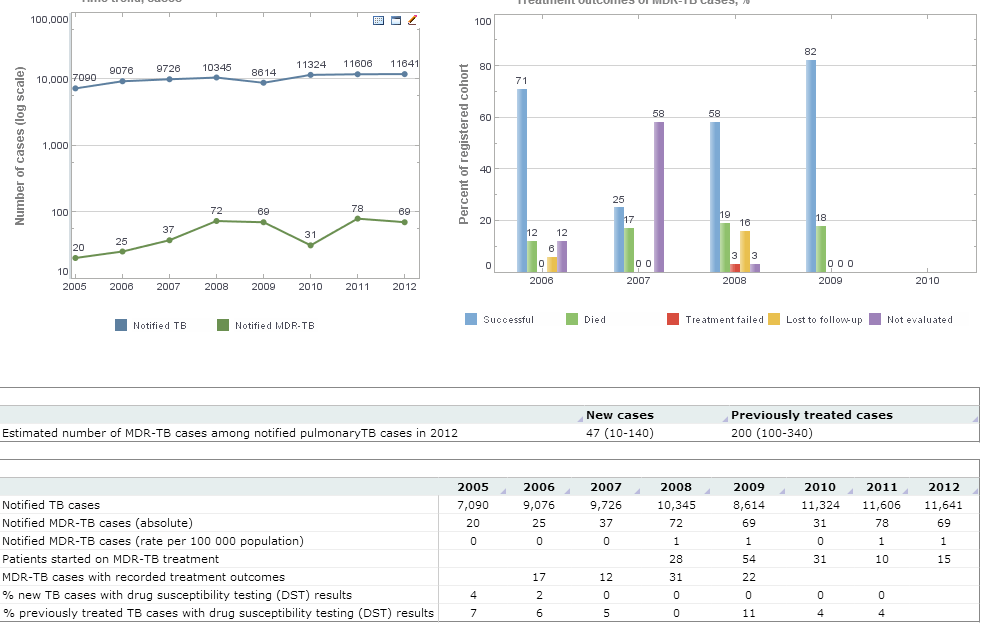This screenshot has height=636, width=991.
Task: Click the 2012 column header in yearly table
Action: [944, 487]
